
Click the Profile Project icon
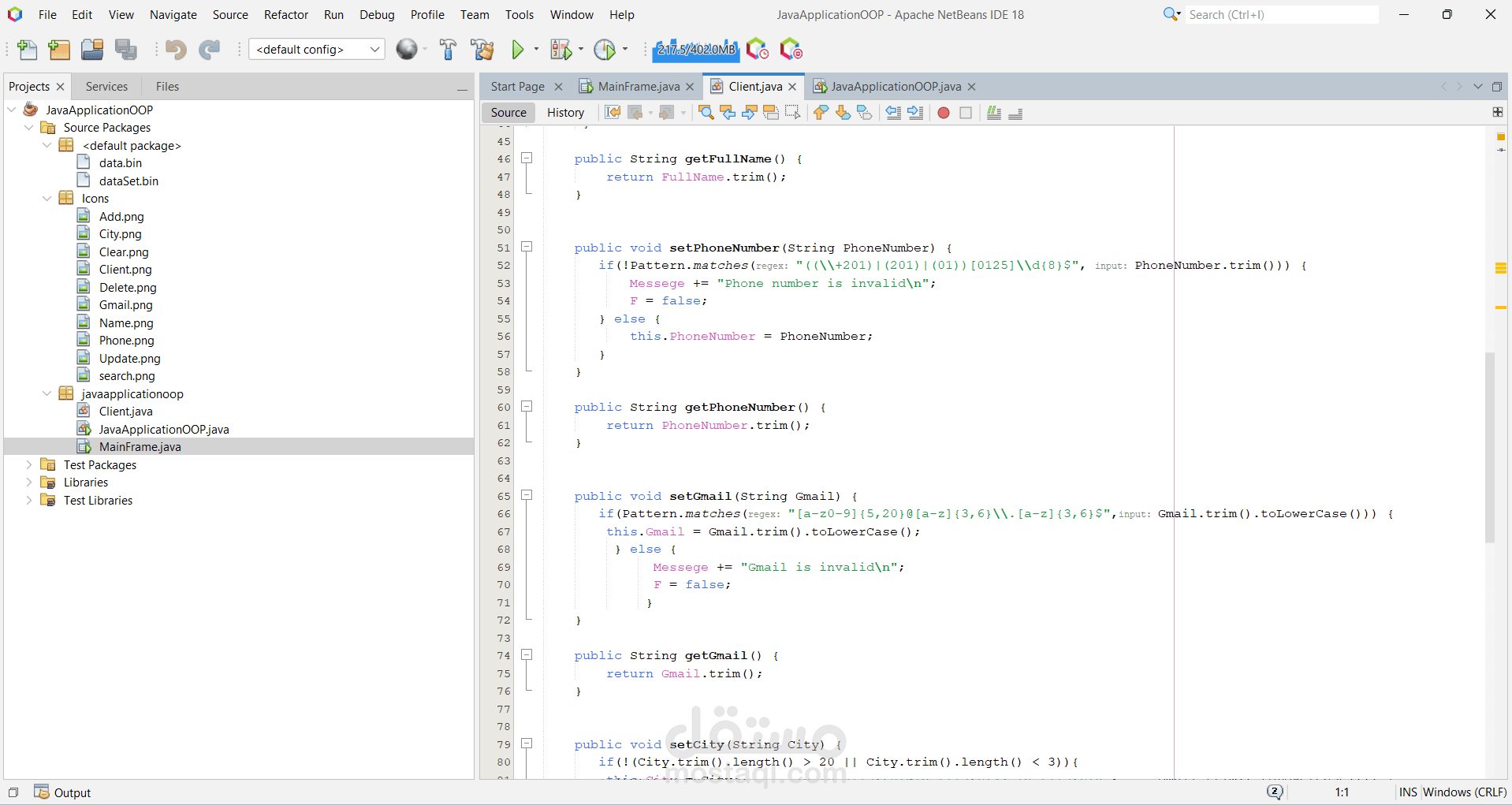pos(605,50)
